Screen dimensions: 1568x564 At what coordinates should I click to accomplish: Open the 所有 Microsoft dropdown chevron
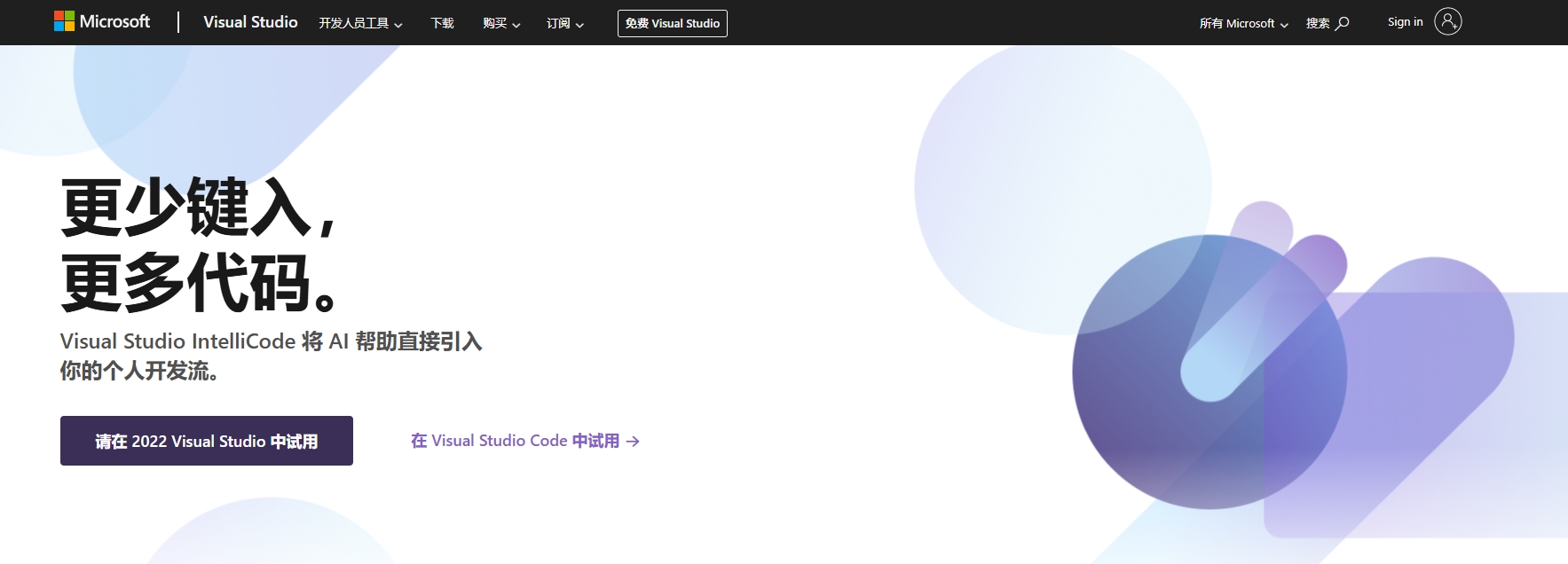(1284, 25)
